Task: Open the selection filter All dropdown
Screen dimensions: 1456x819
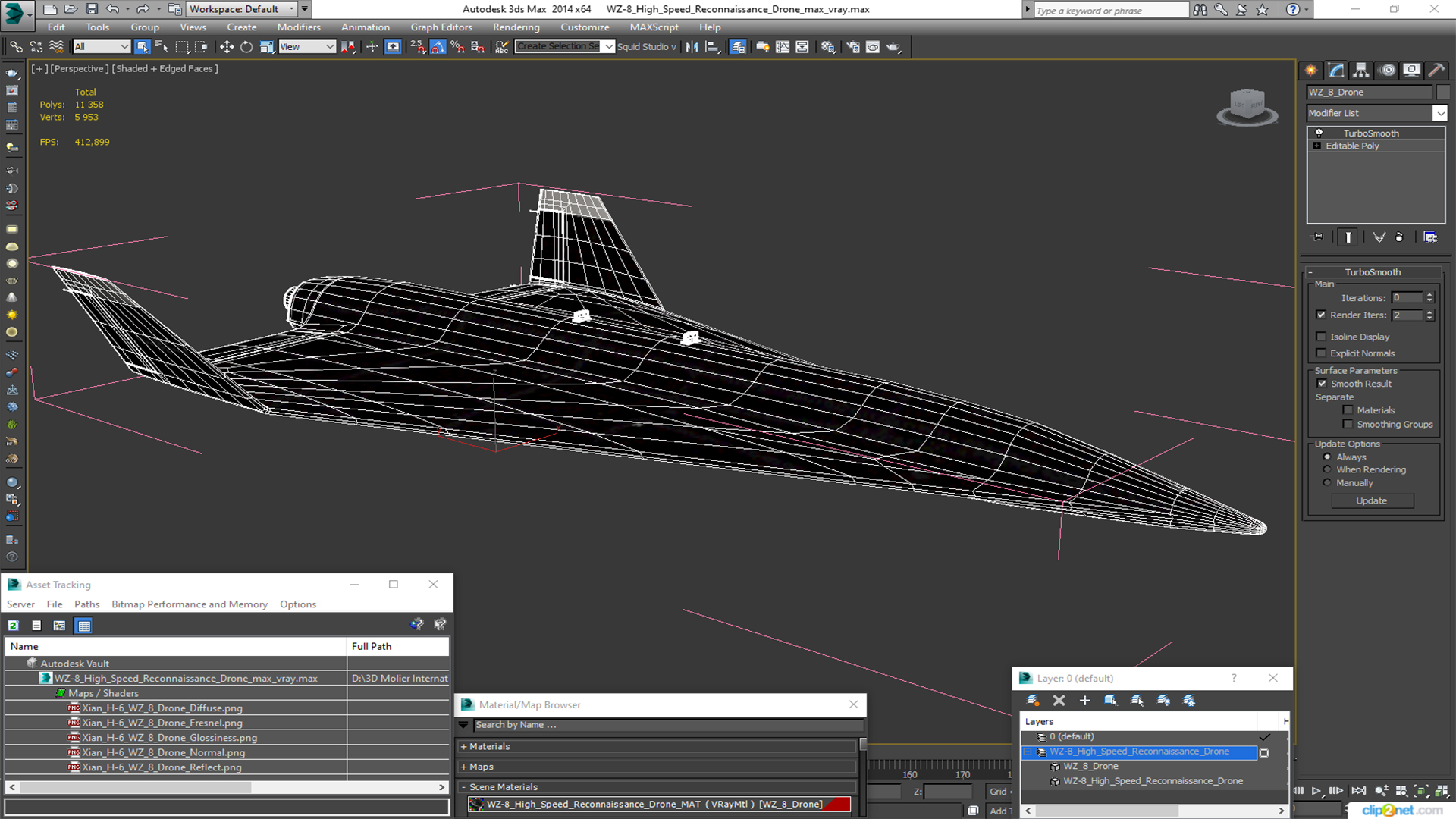Action: tap(102, 47)
